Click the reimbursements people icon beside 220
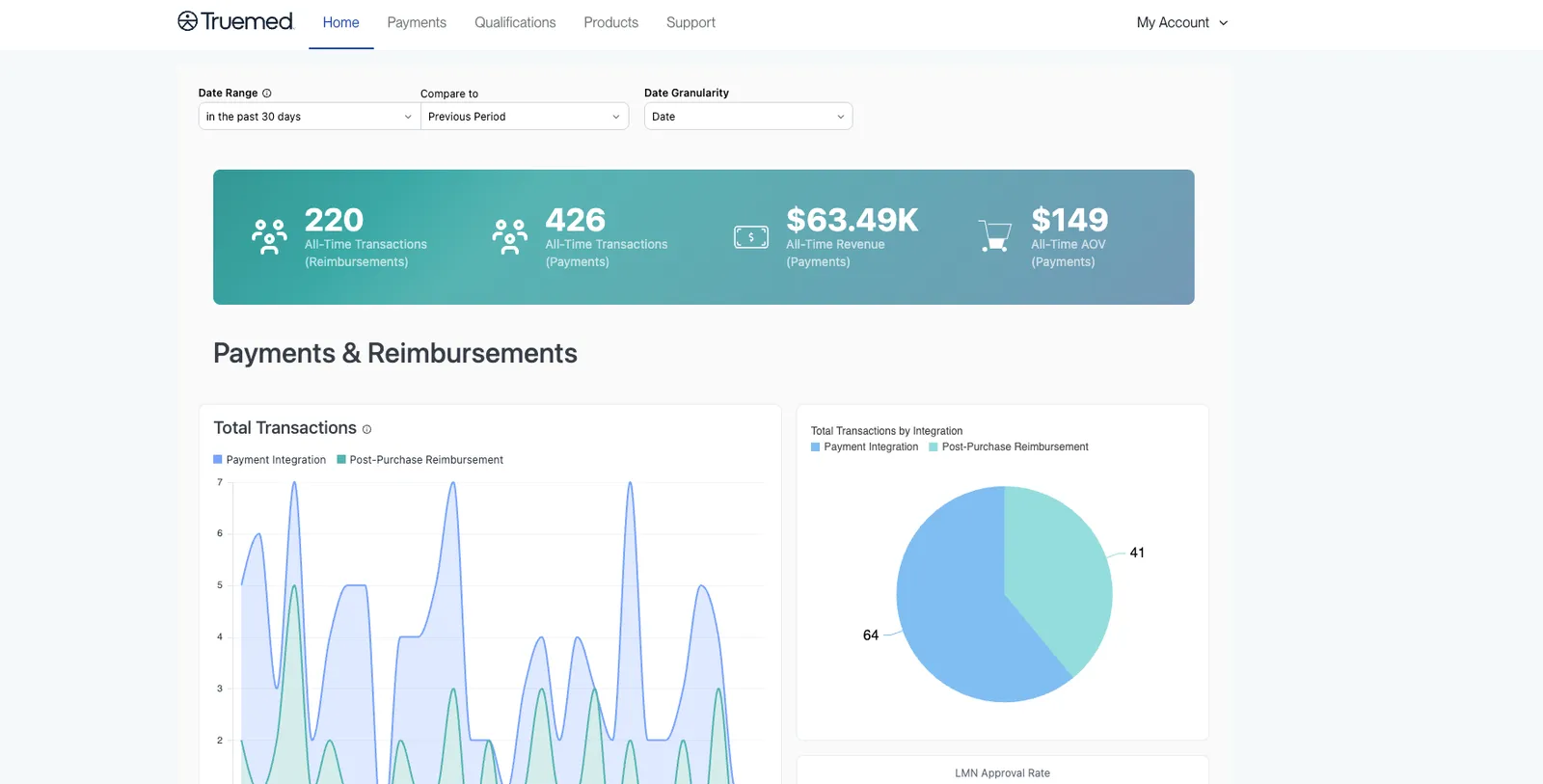 pos(269,236)
